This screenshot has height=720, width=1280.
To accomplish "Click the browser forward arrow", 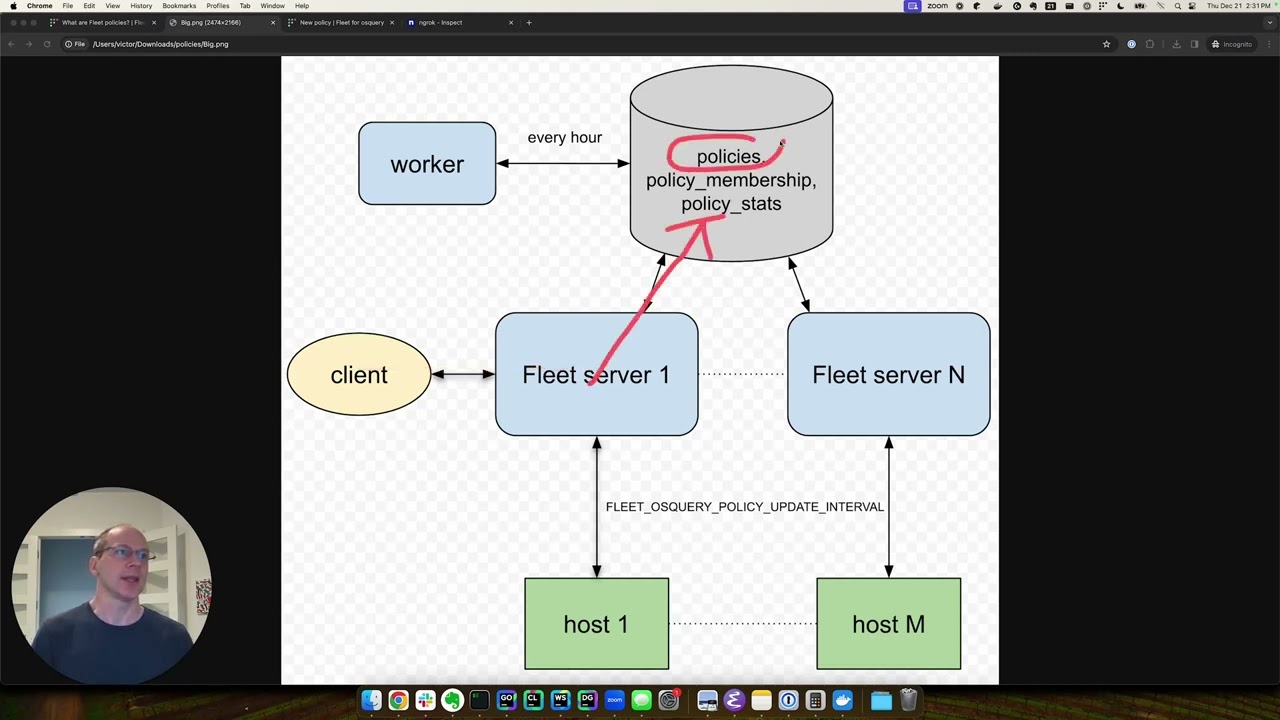I will [x=28, y=44].
